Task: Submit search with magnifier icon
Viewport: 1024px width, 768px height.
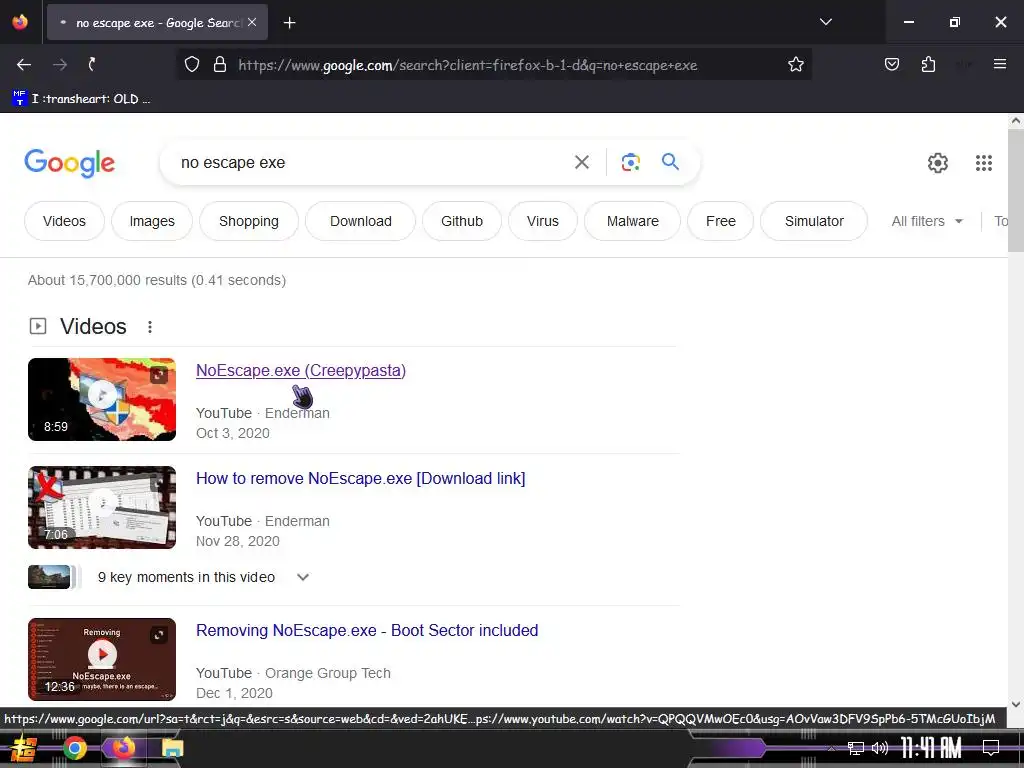Action: click(x=670, y=161)
